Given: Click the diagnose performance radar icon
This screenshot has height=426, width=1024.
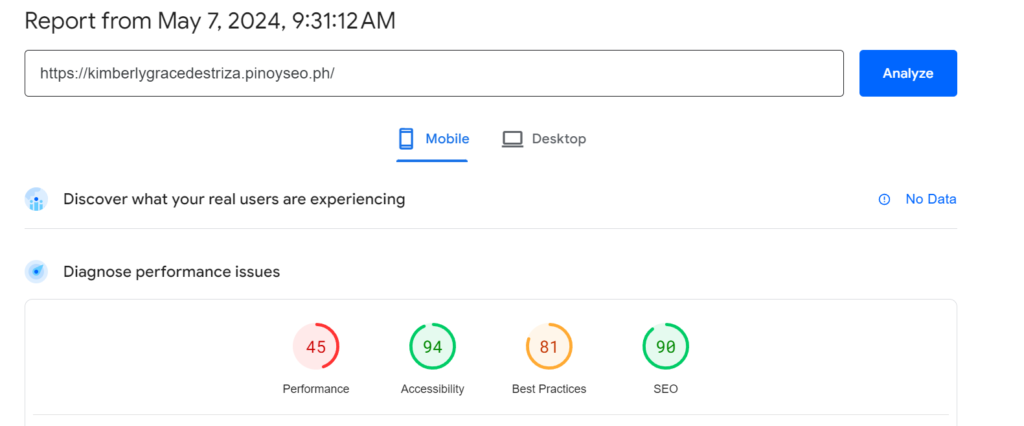Looking at the screenshot, I should (x=37, y=271).
